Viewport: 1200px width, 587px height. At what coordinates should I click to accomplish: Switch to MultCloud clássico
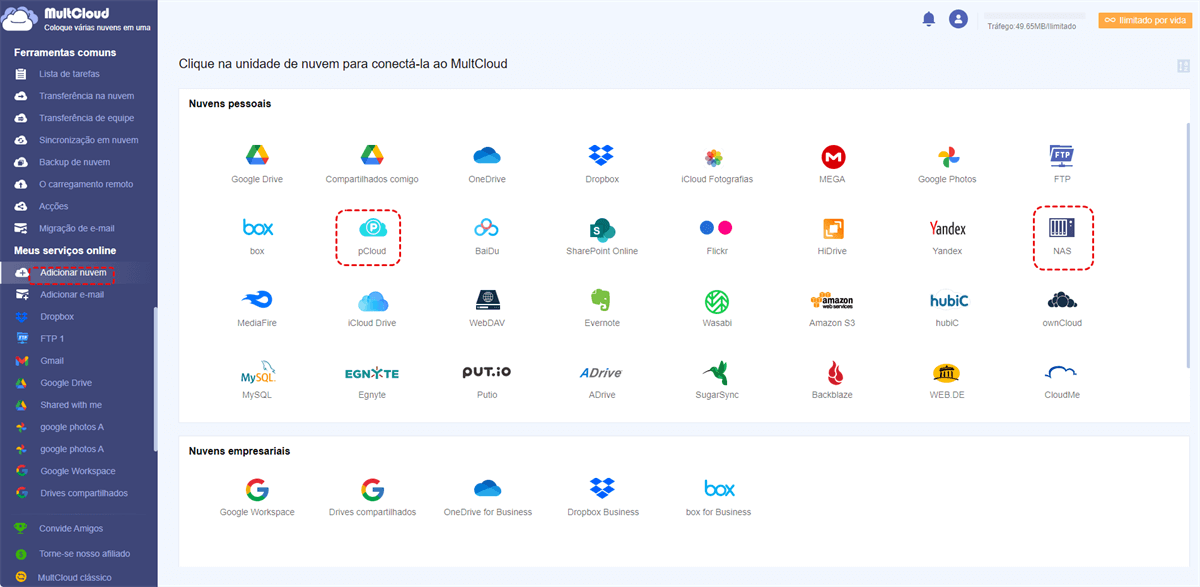[74, 577]
